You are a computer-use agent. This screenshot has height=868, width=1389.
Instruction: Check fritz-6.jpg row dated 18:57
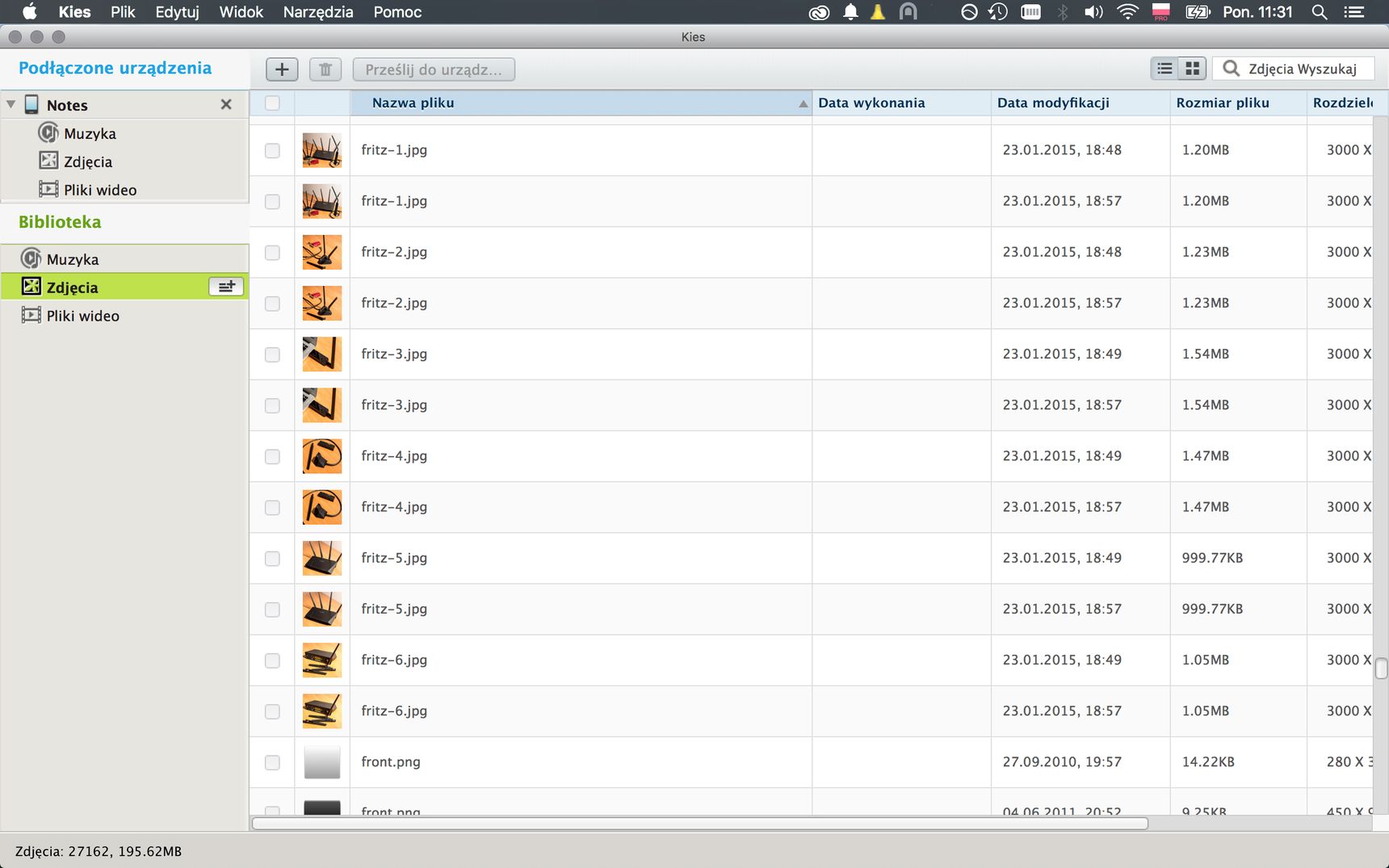tap(272, 711)
